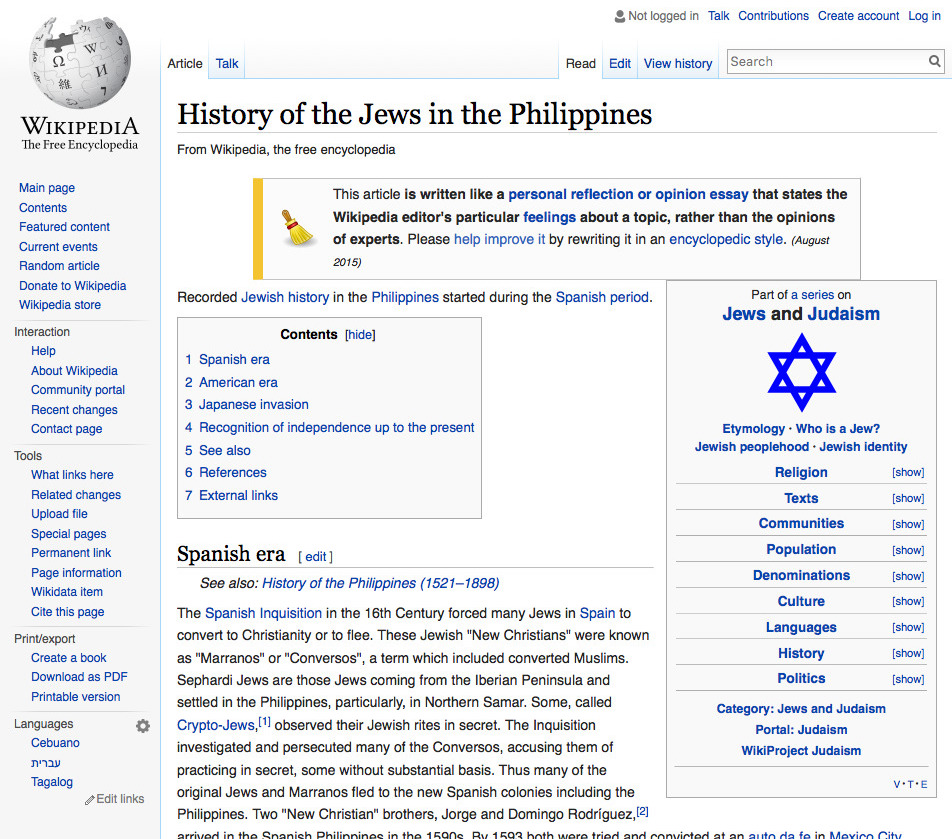
Task: Click the magnifying glass search icon
Action: [x=934, y=61]
